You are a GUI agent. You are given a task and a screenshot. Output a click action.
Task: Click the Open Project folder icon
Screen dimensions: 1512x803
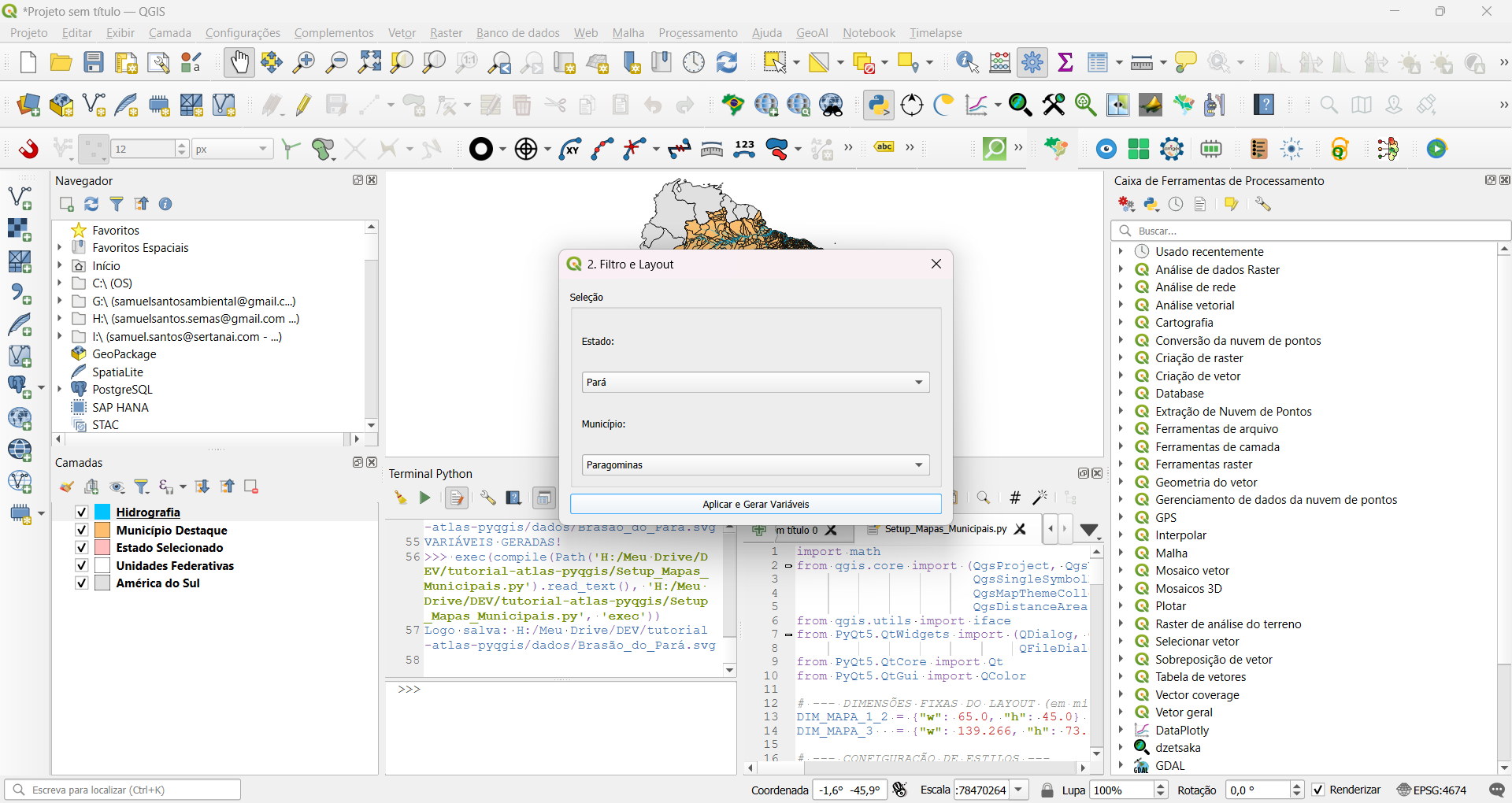(61, 62)
